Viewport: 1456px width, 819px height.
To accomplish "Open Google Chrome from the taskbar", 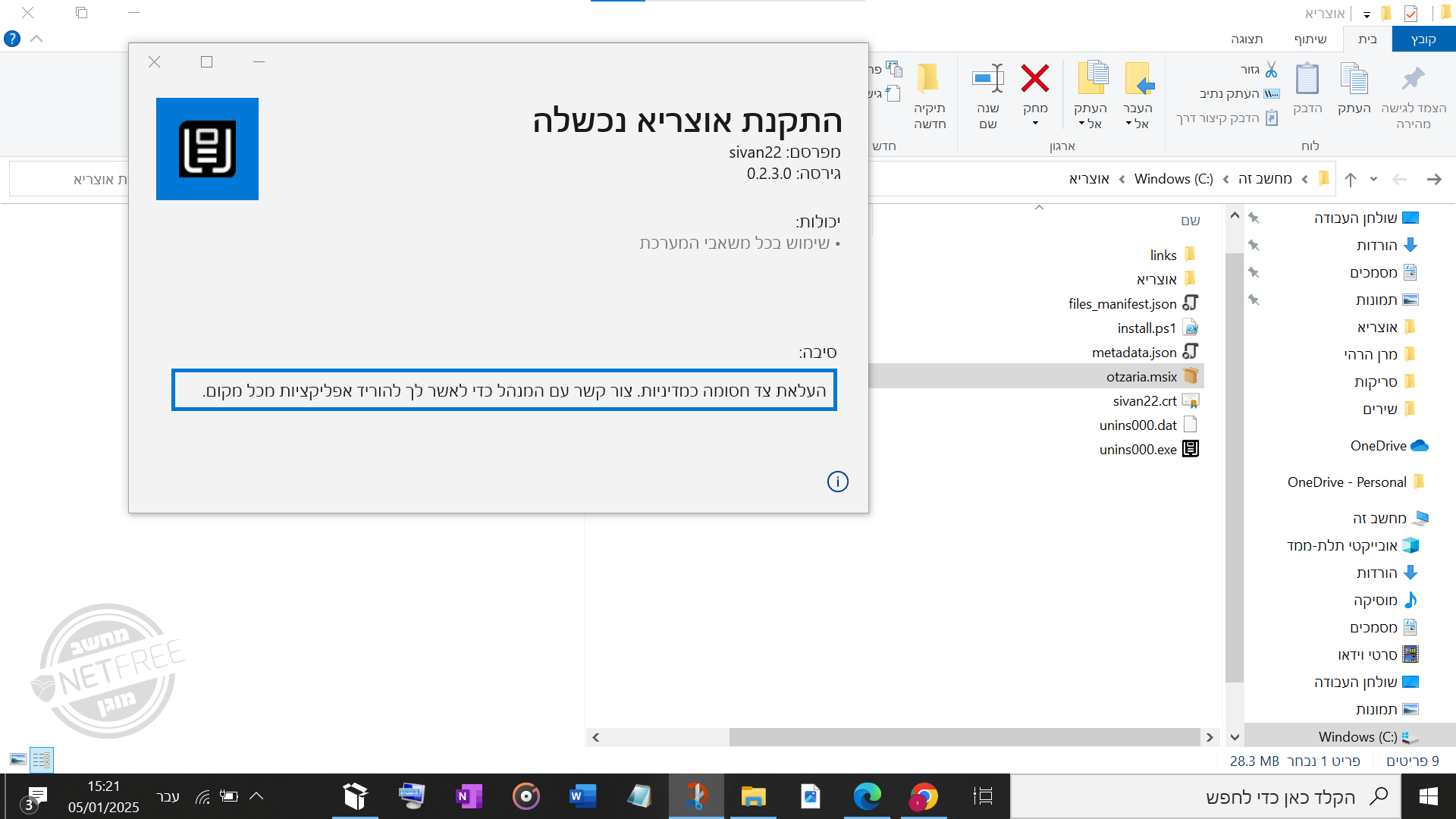I will (924, 796).
